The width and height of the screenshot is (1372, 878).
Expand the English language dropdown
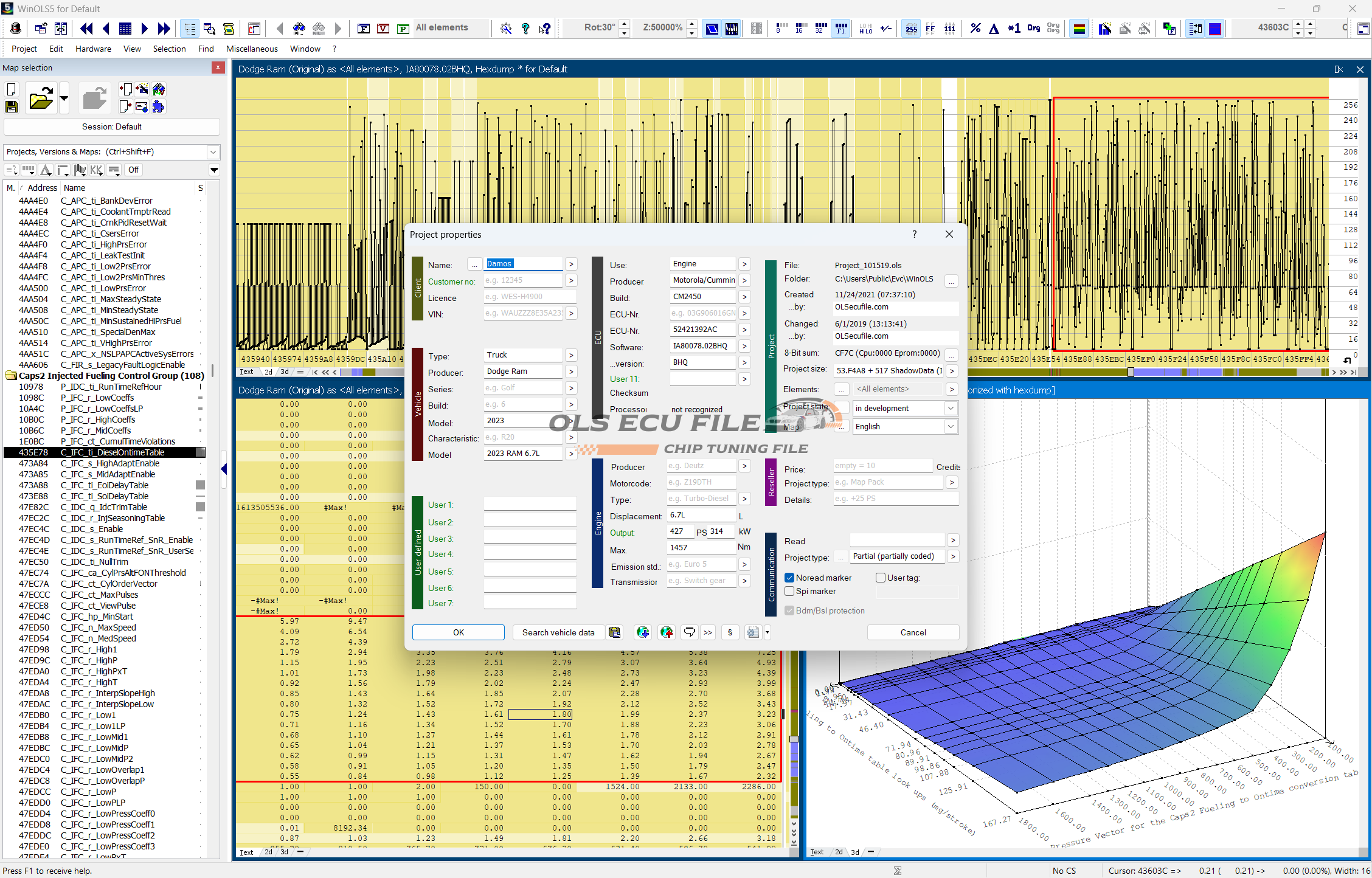[951, 426]
